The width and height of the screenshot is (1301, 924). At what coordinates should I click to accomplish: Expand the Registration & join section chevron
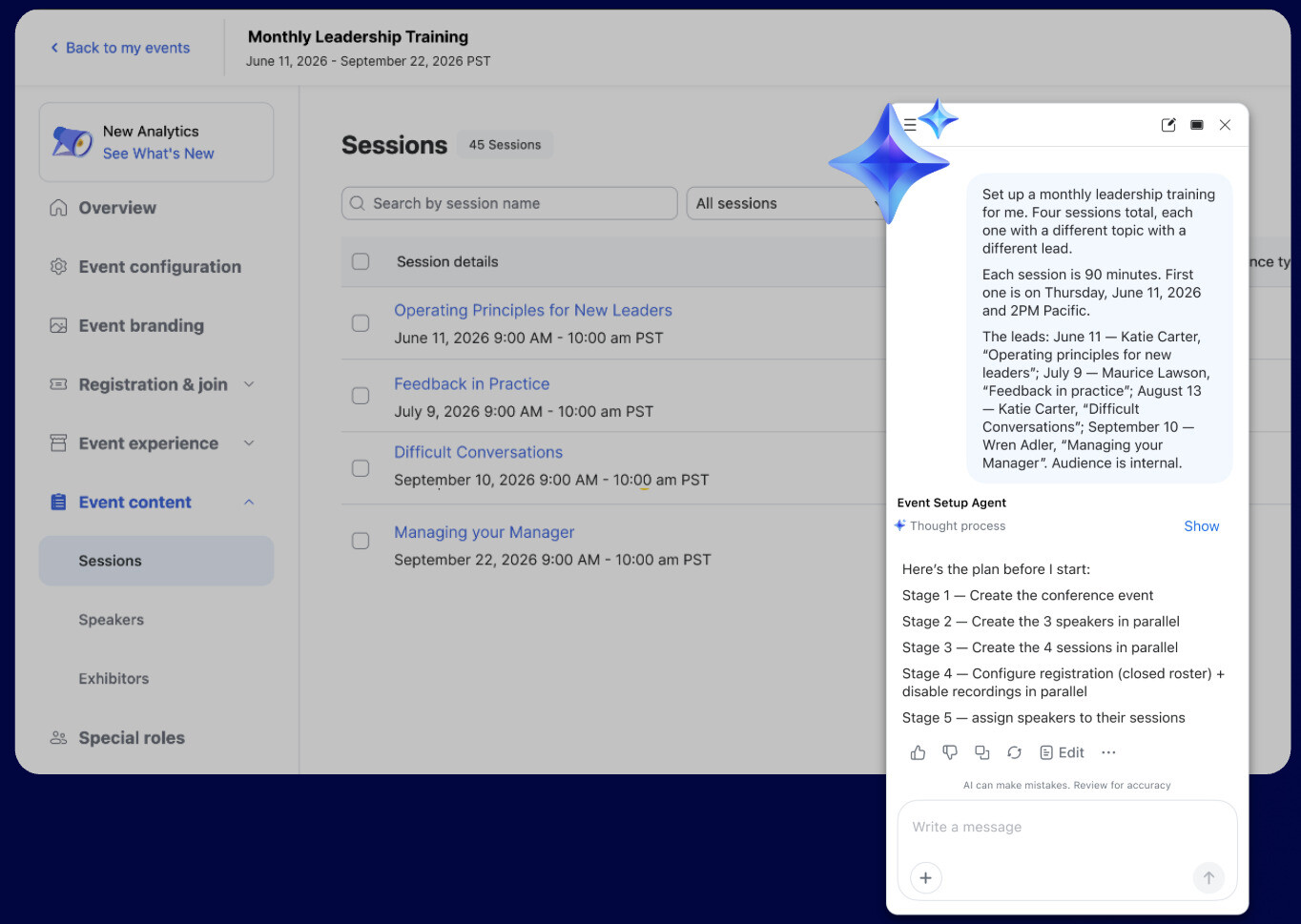point(249,384)
